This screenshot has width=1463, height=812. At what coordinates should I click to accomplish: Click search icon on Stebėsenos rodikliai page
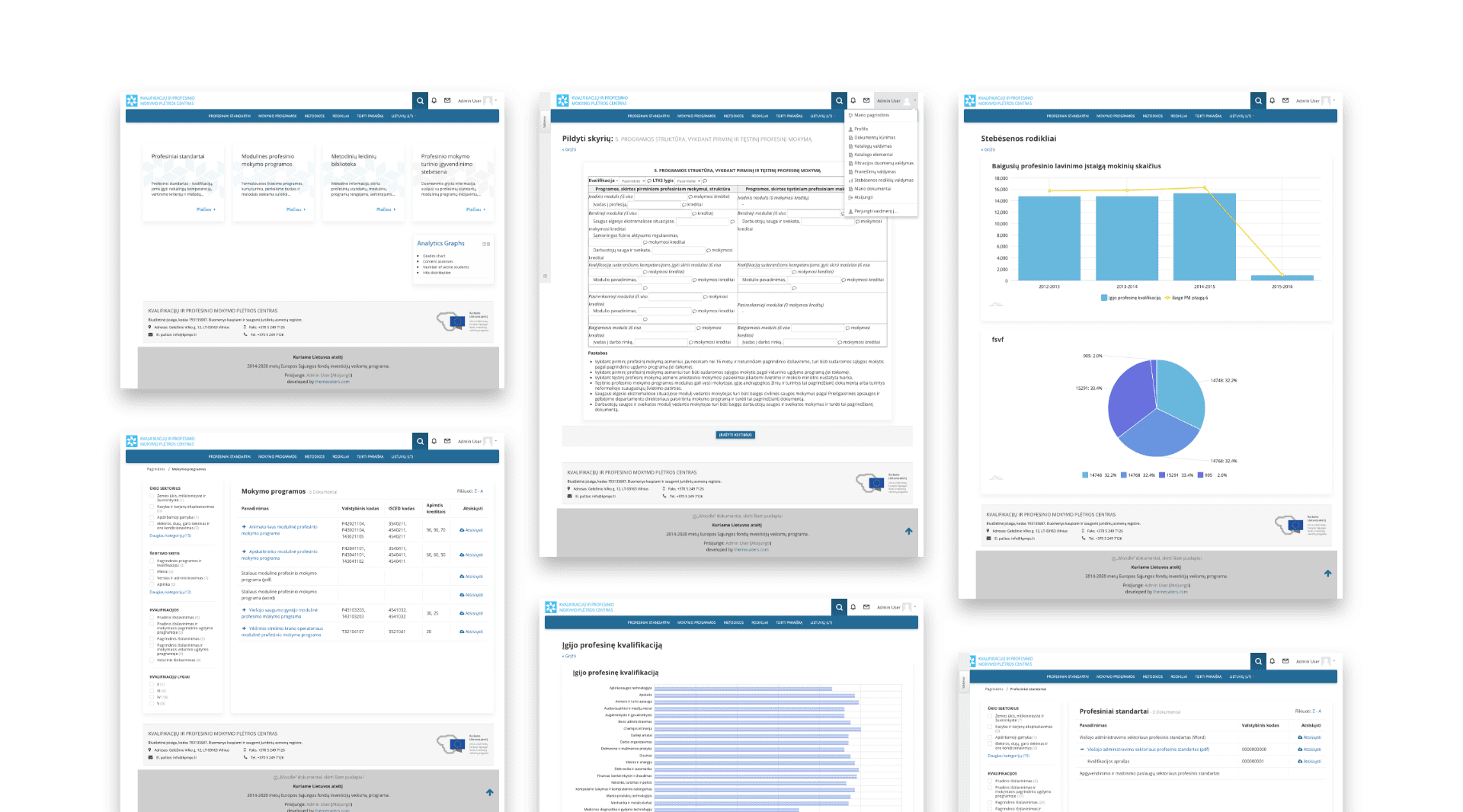[1258, 101]
